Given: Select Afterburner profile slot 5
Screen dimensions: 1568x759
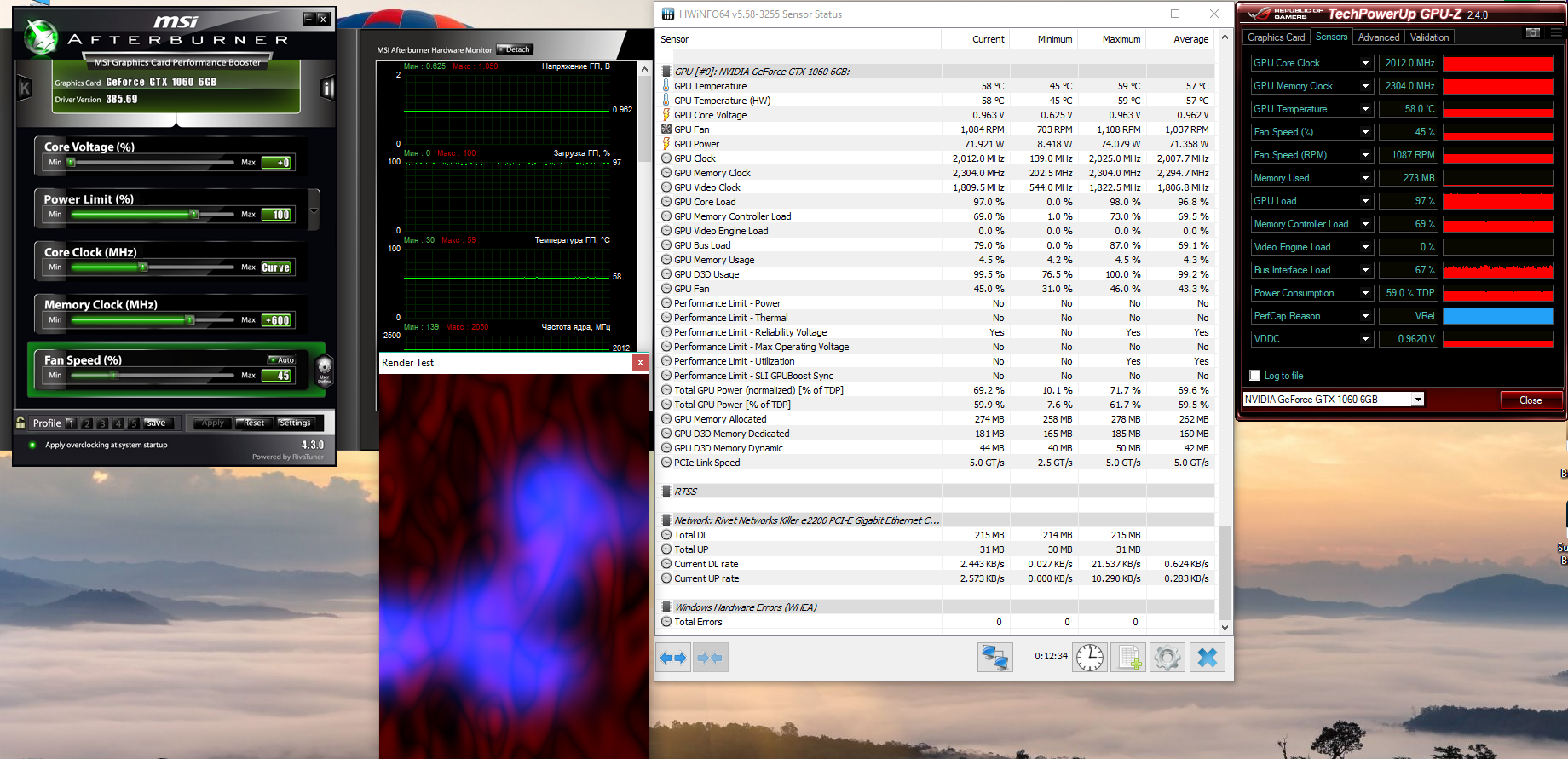Looking at the screenshot, I should 134,423.
